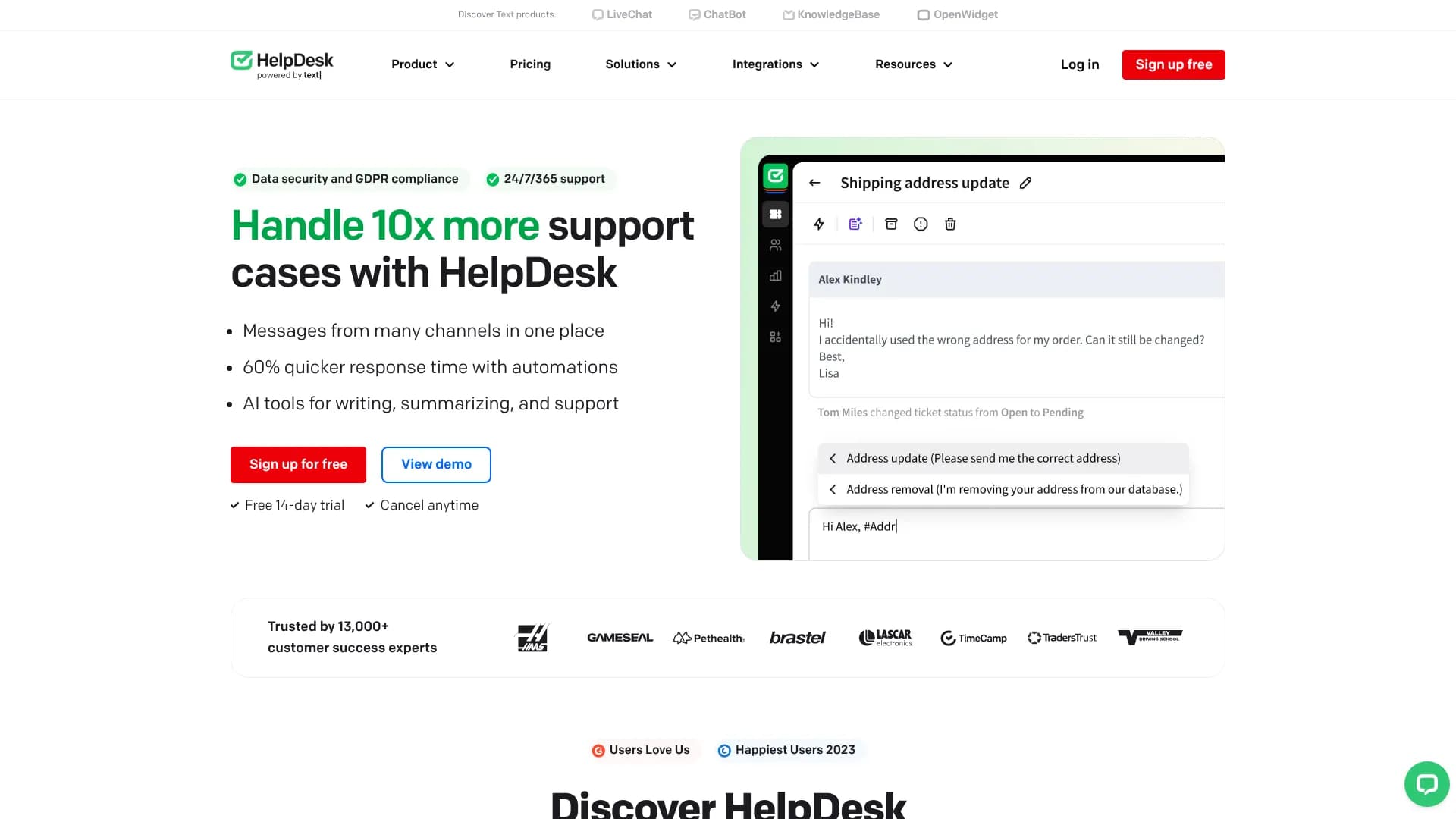Click the TimeCamp logo

coord(974,638)
